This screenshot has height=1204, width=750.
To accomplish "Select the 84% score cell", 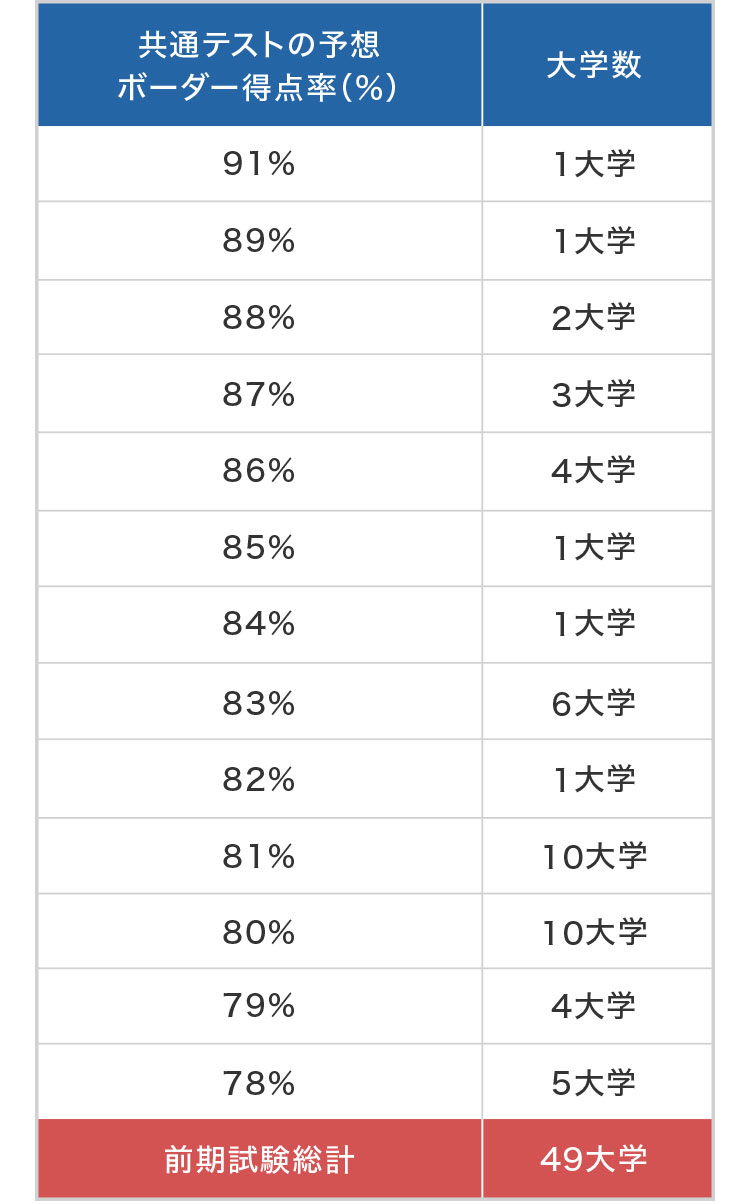I will 260,625.
